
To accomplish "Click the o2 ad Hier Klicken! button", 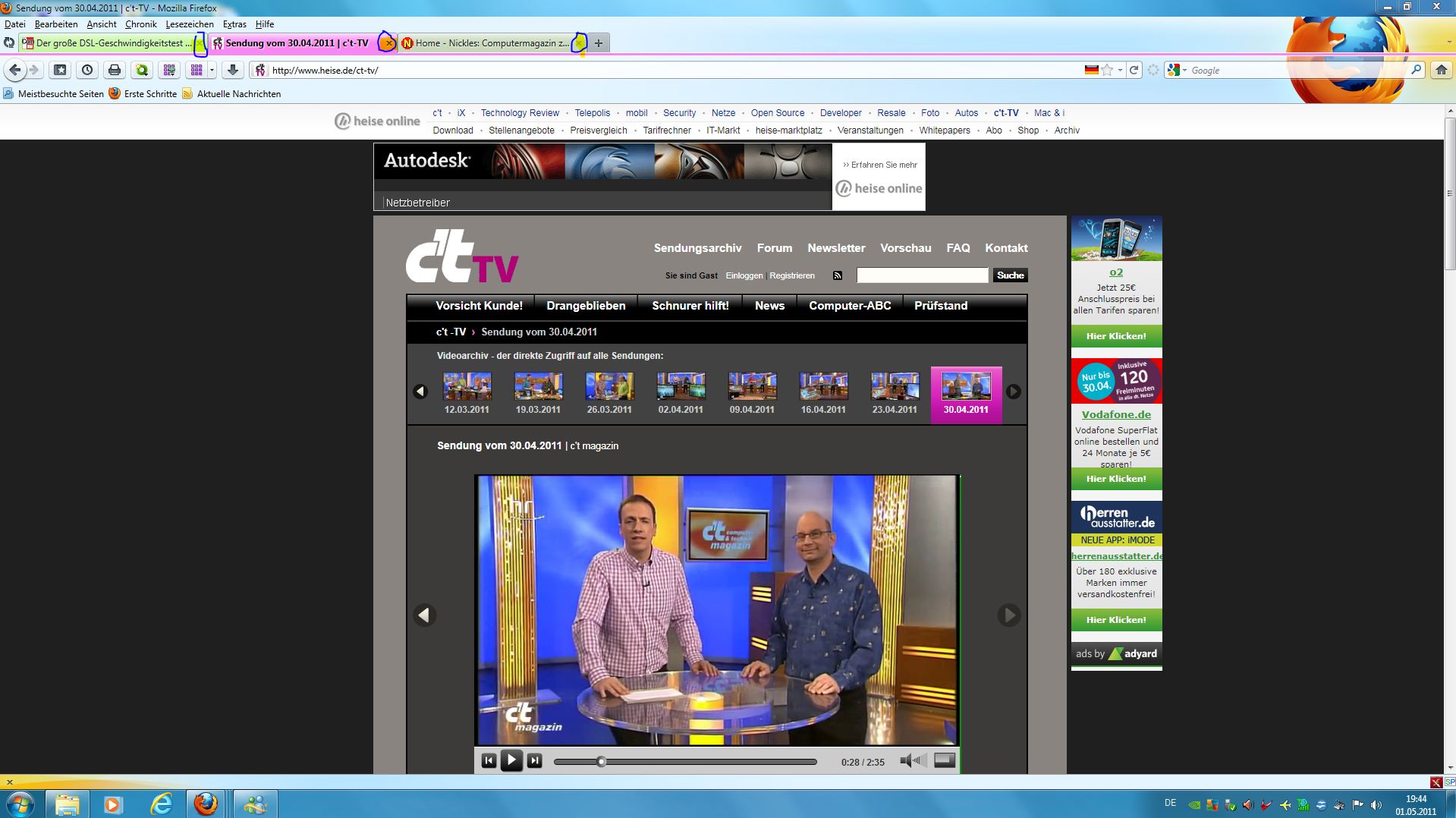I will point(1116,336).
